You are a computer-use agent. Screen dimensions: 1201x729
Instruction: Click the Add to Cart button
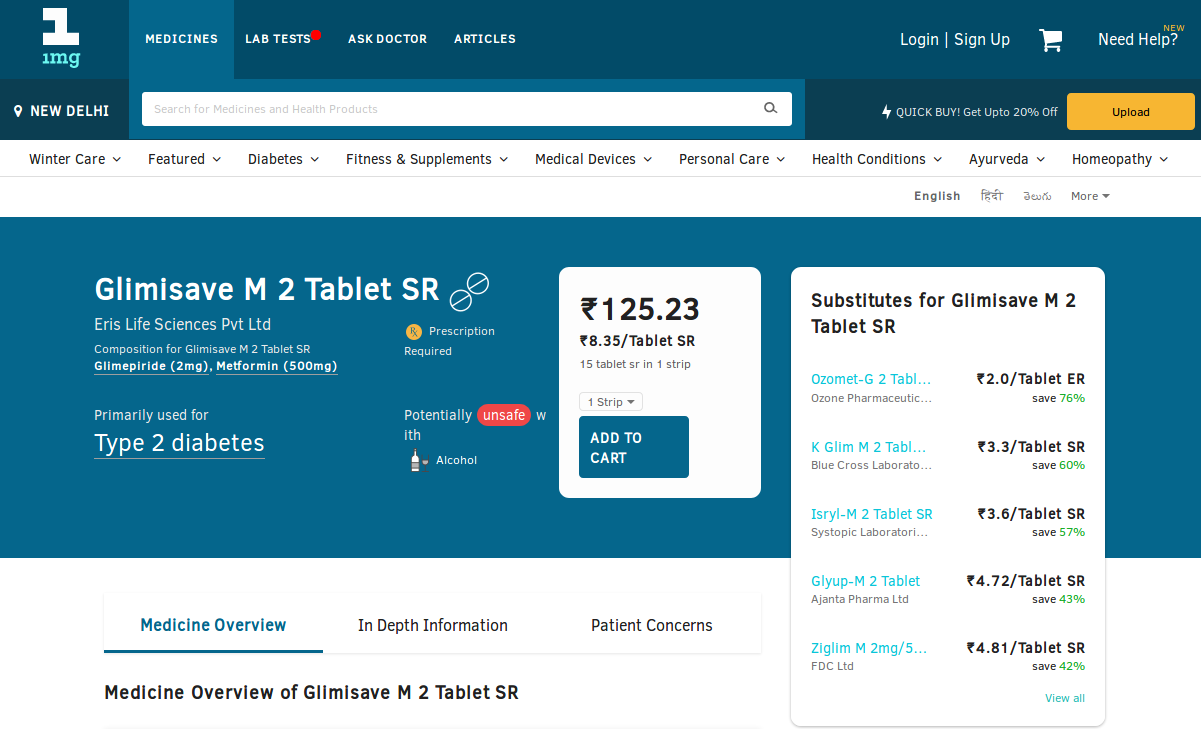coord(633,447)
